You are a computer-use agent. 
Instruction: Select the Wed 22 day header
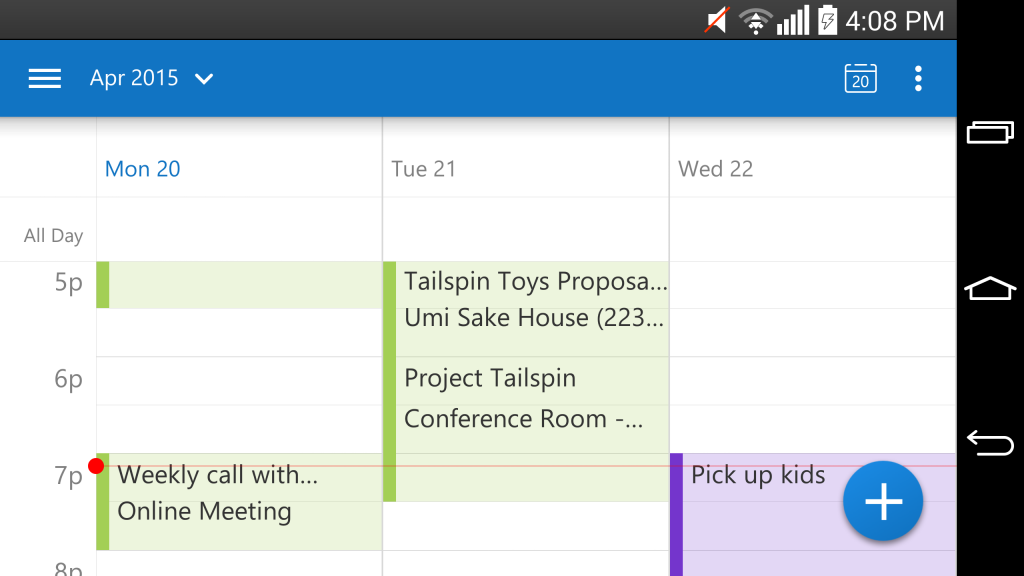point(715,169)
